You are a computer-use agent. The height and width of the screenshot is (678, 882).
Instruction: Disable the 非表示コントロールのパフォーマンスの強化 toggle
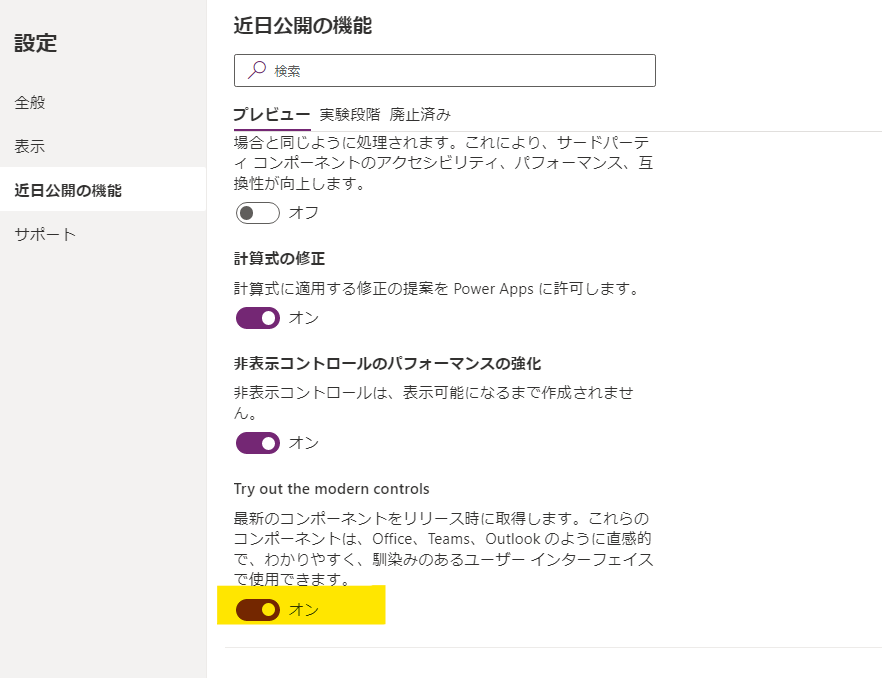pos(257,442)
